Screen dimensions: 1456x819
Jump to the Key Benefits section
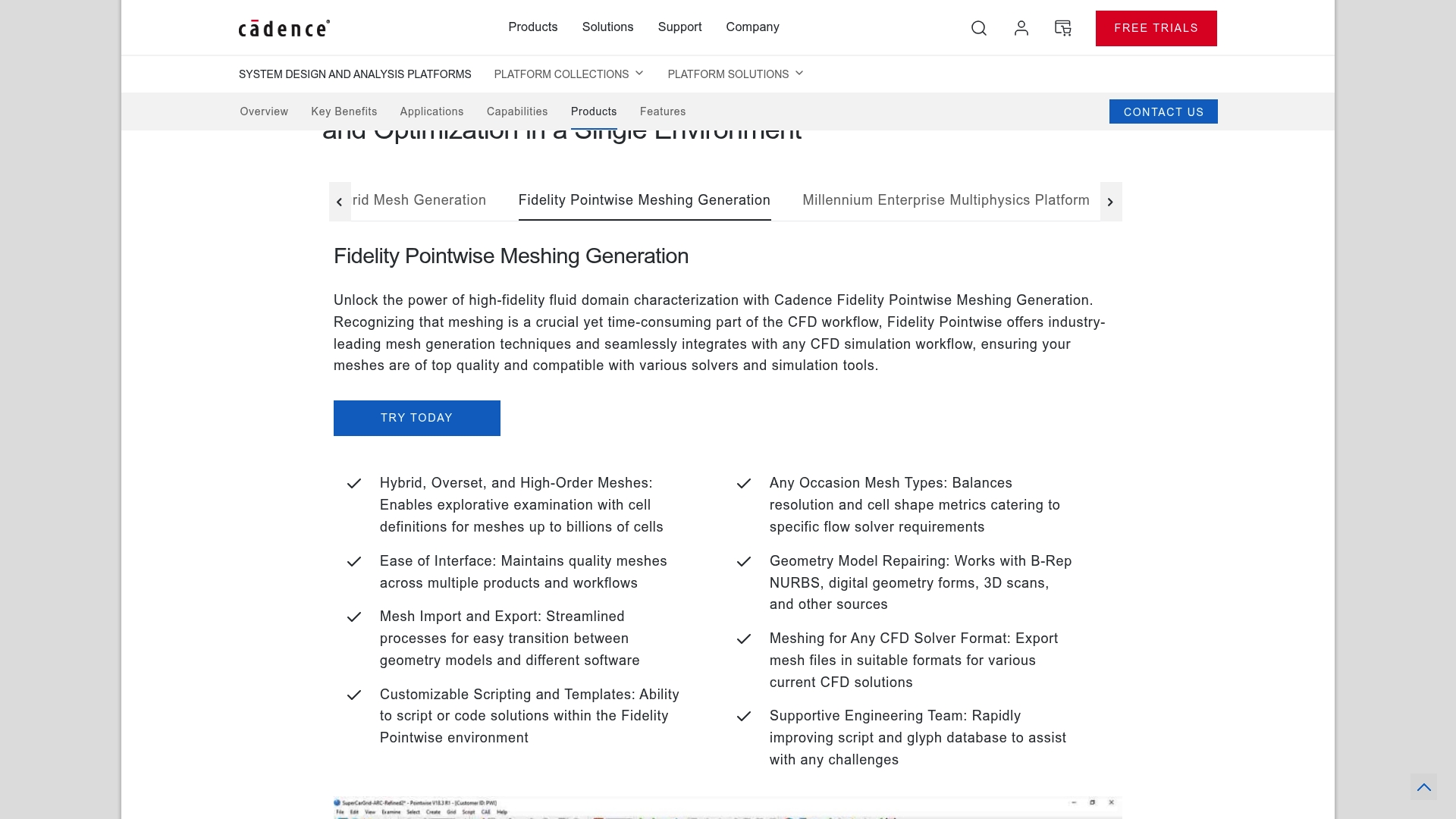pyautogui.click(x=344, y=111)
